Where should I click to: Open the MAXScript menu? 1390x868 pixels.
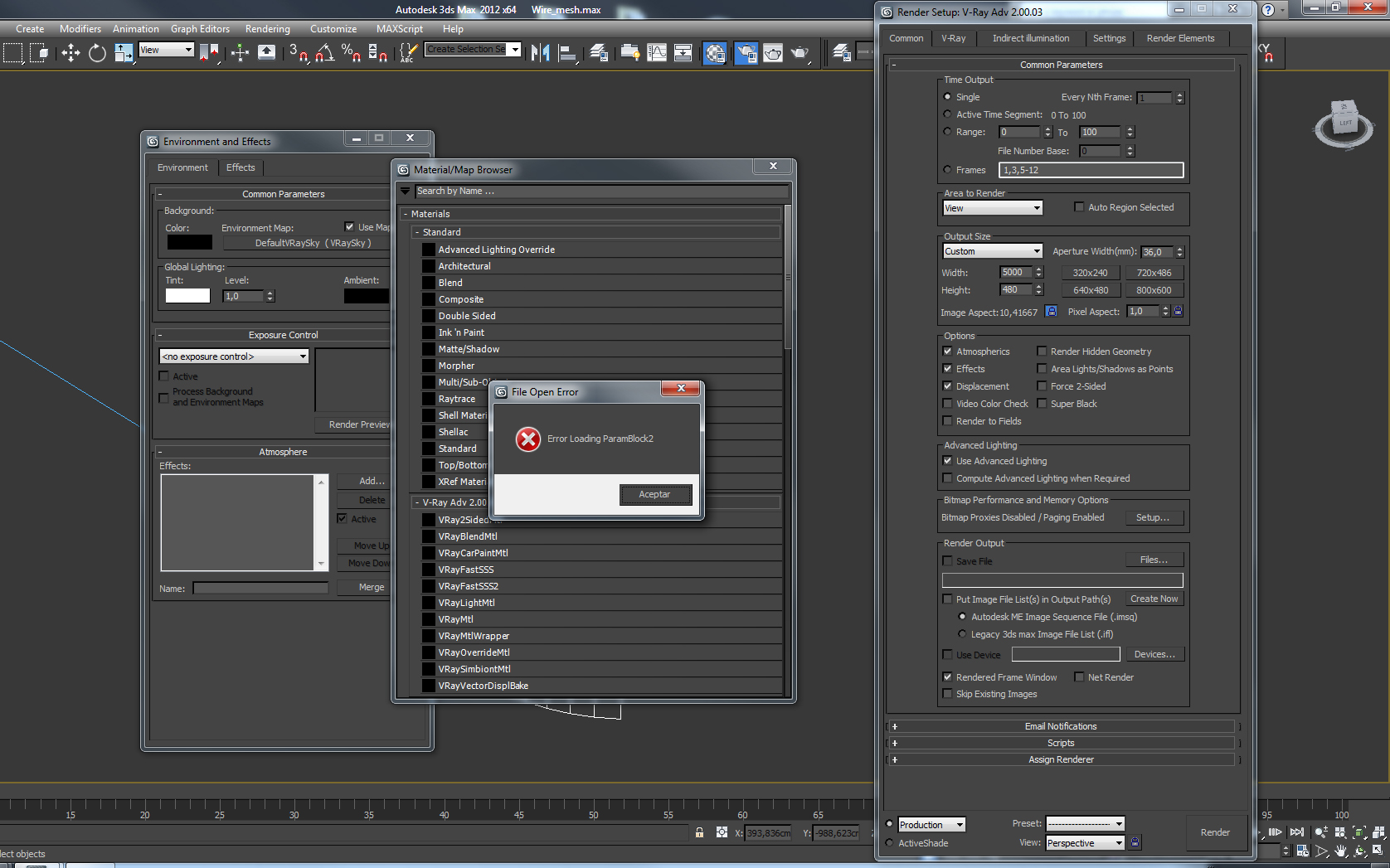click(400, 29)
